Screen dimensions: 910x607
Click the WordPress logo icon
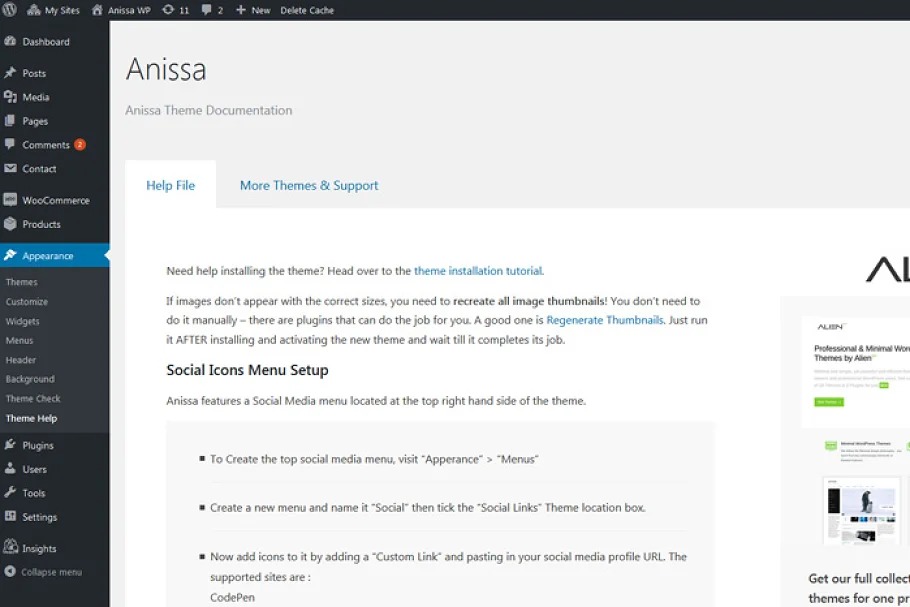(x=9, y=10)
